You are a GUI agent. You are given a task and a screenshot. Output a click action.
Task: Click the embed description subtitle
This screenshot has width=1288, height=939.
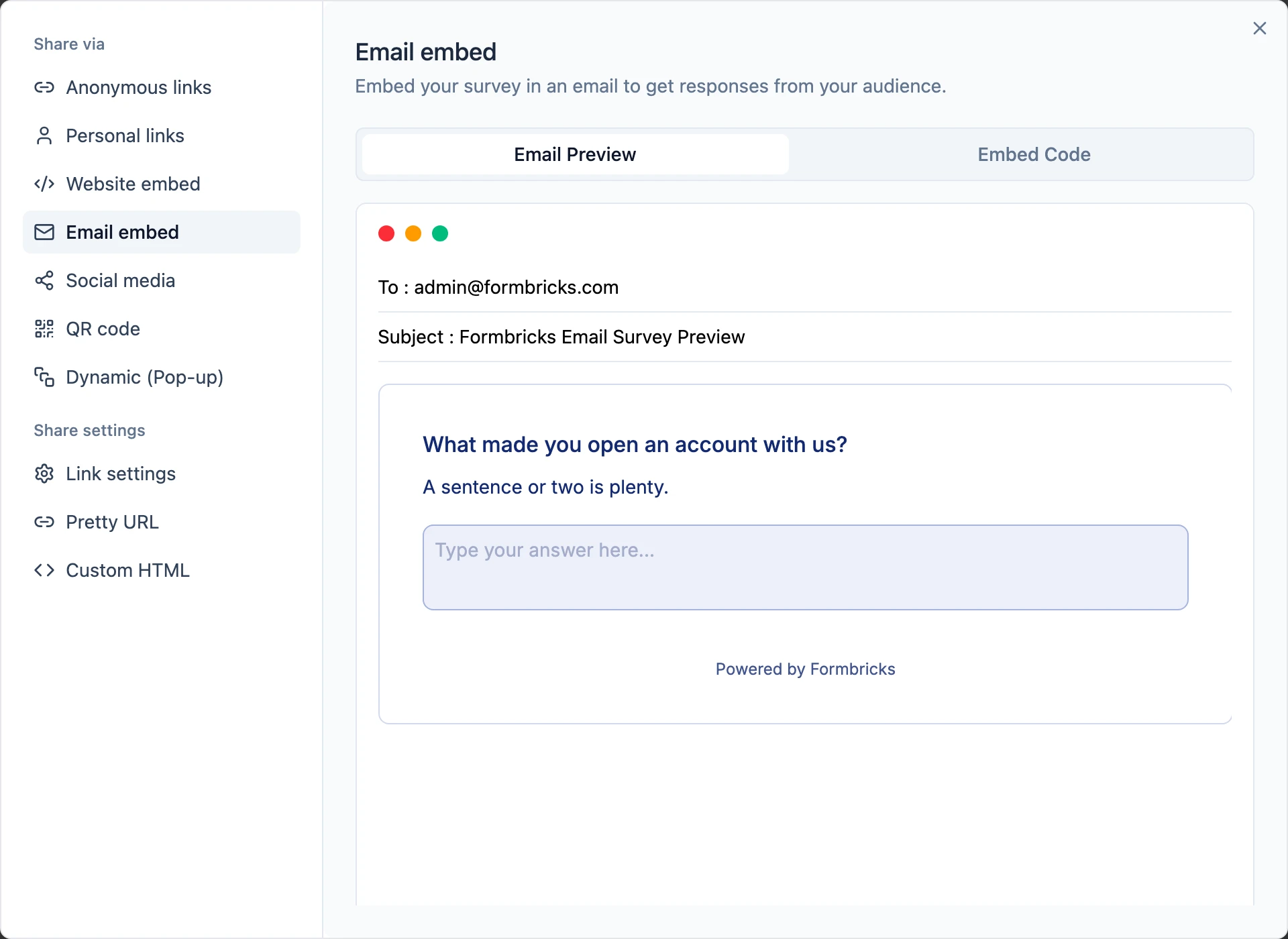point(651,87)
